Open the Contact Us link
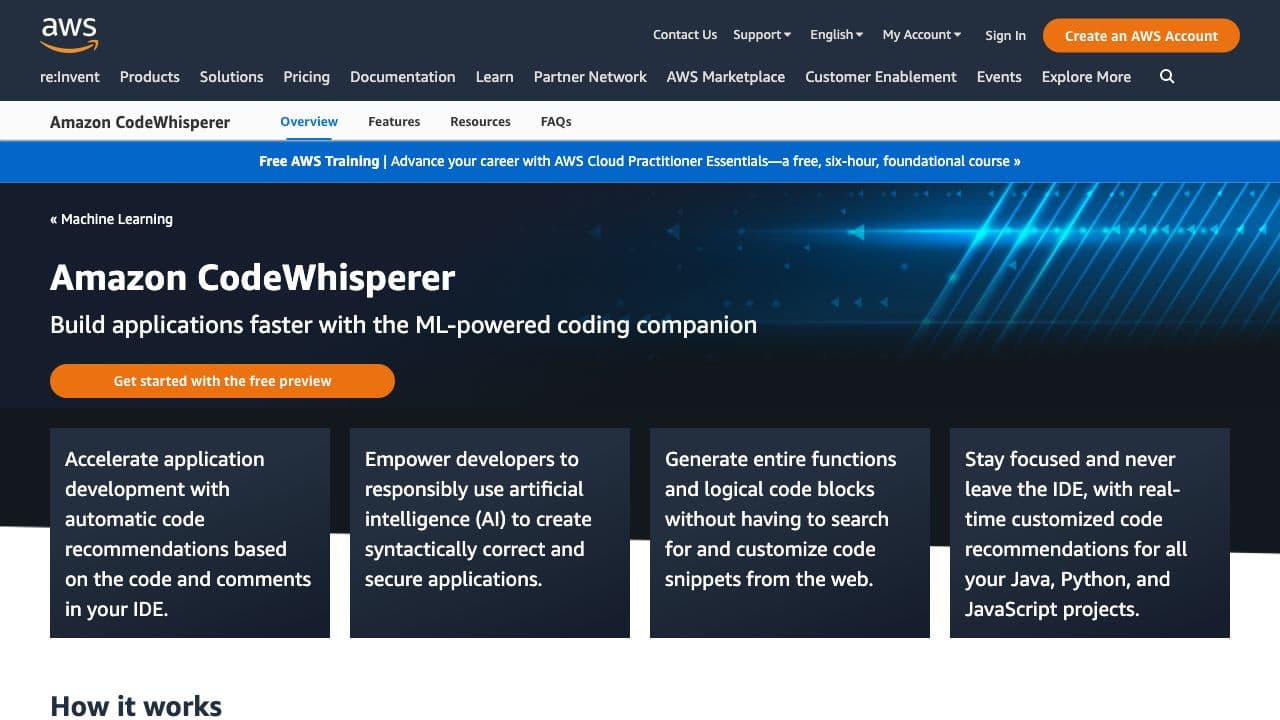Screen dimensions: 1280x720 click(x=684, y=34)
